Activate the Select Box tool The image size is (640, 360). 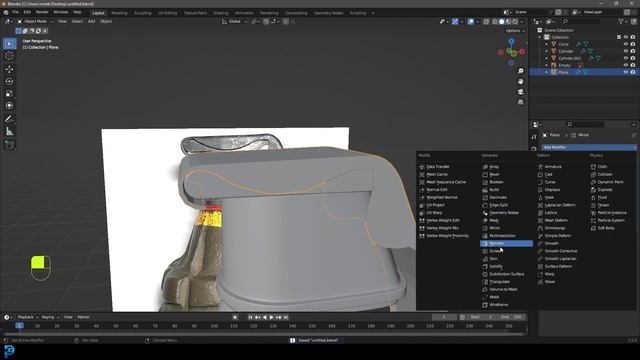pyautogui.click(x=9, y=43)
